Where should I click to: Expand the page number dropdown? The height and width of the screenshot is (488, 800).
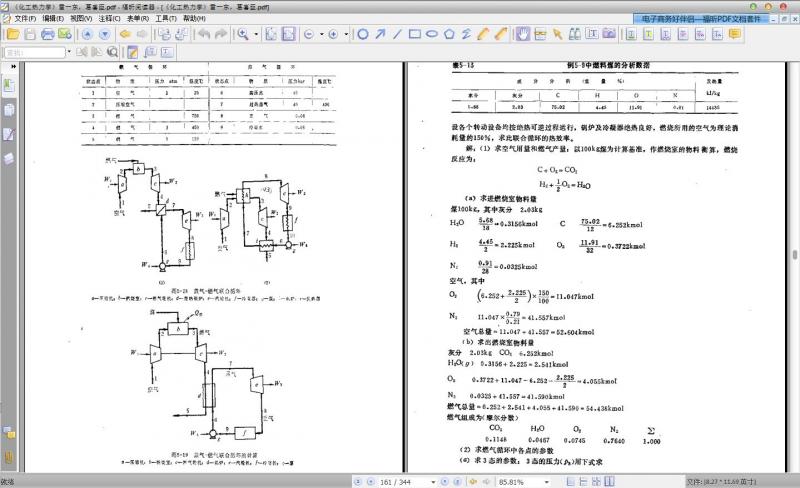point(433,482)
